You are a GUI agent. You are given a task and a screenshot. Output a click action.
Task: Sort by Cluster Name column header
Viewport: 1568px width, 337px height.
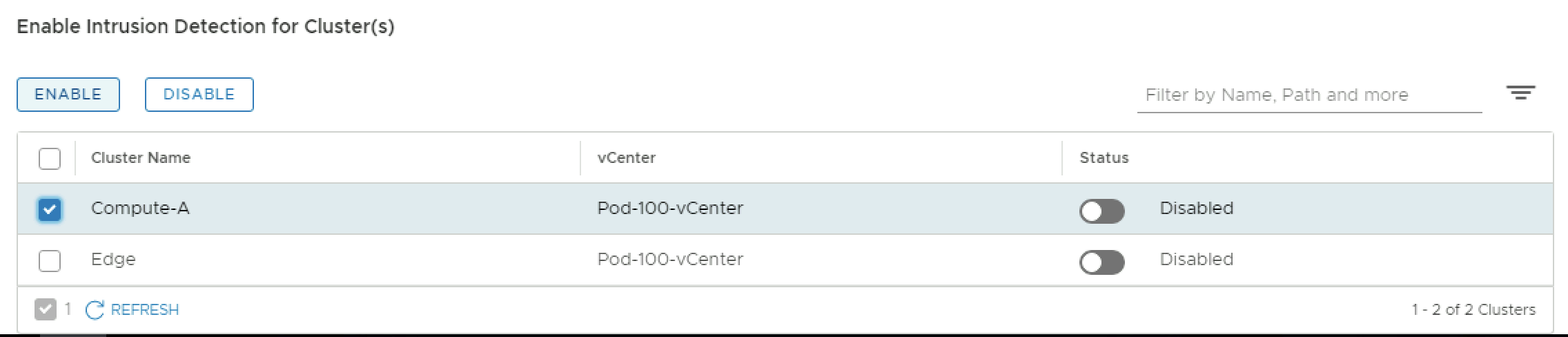pyautogui.click(x=141, y=158)
